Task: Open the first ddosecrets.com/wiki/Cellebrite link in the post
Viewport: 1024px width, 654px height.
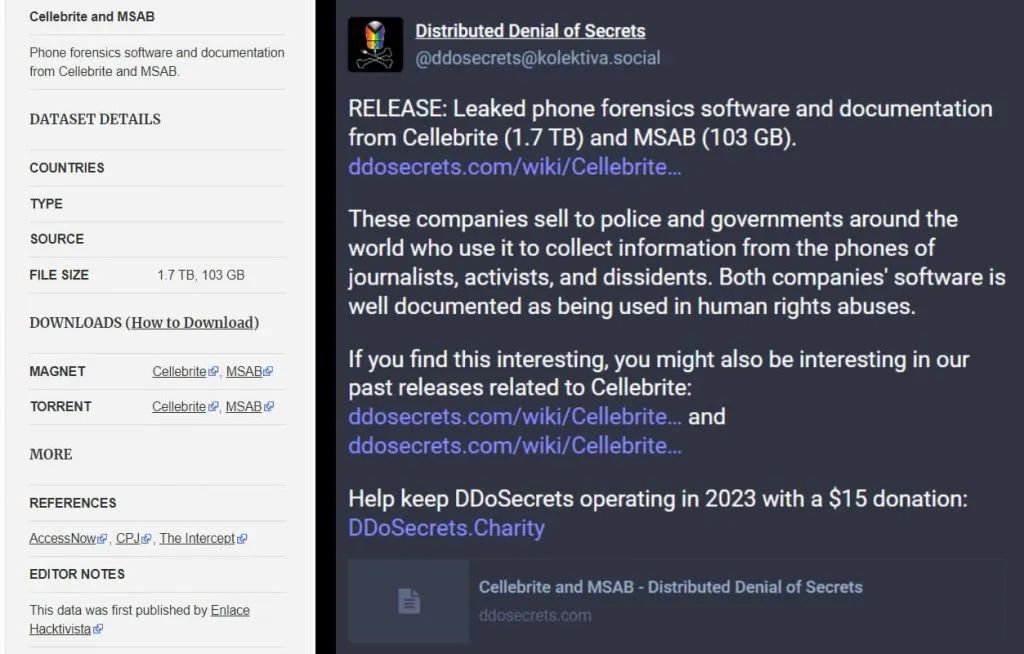Action: coord(514,167)
